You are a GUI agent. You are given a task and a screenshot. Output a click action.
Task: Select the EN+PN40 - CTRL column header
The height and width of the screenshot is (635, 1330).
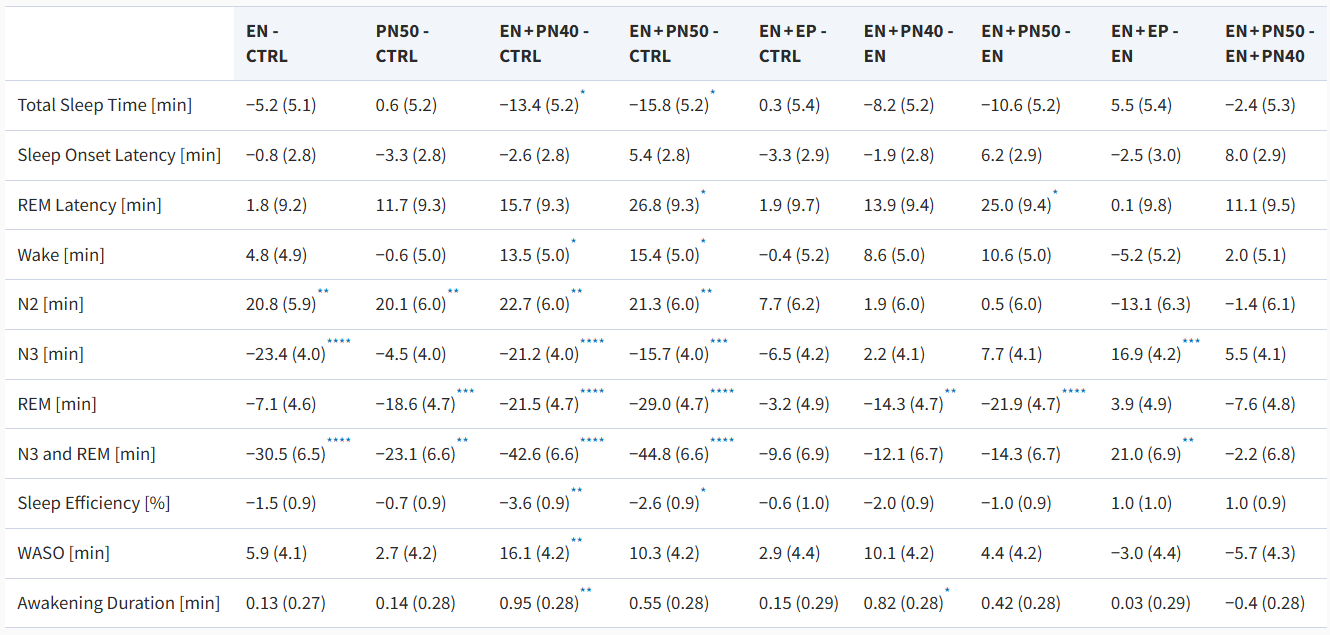(x=544, y=44)
